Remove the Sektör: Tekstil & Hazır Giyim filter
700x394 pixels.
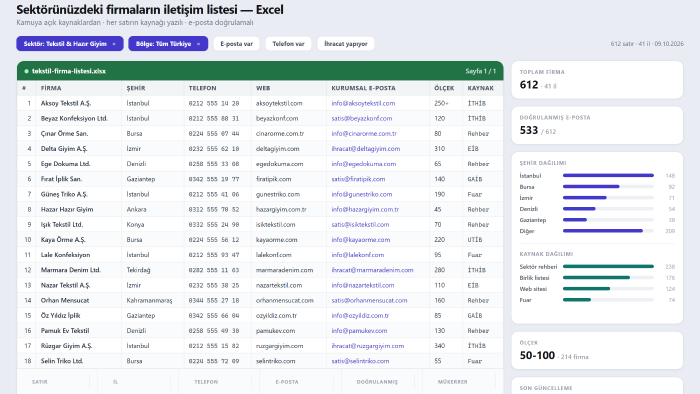tap(114, 44)
